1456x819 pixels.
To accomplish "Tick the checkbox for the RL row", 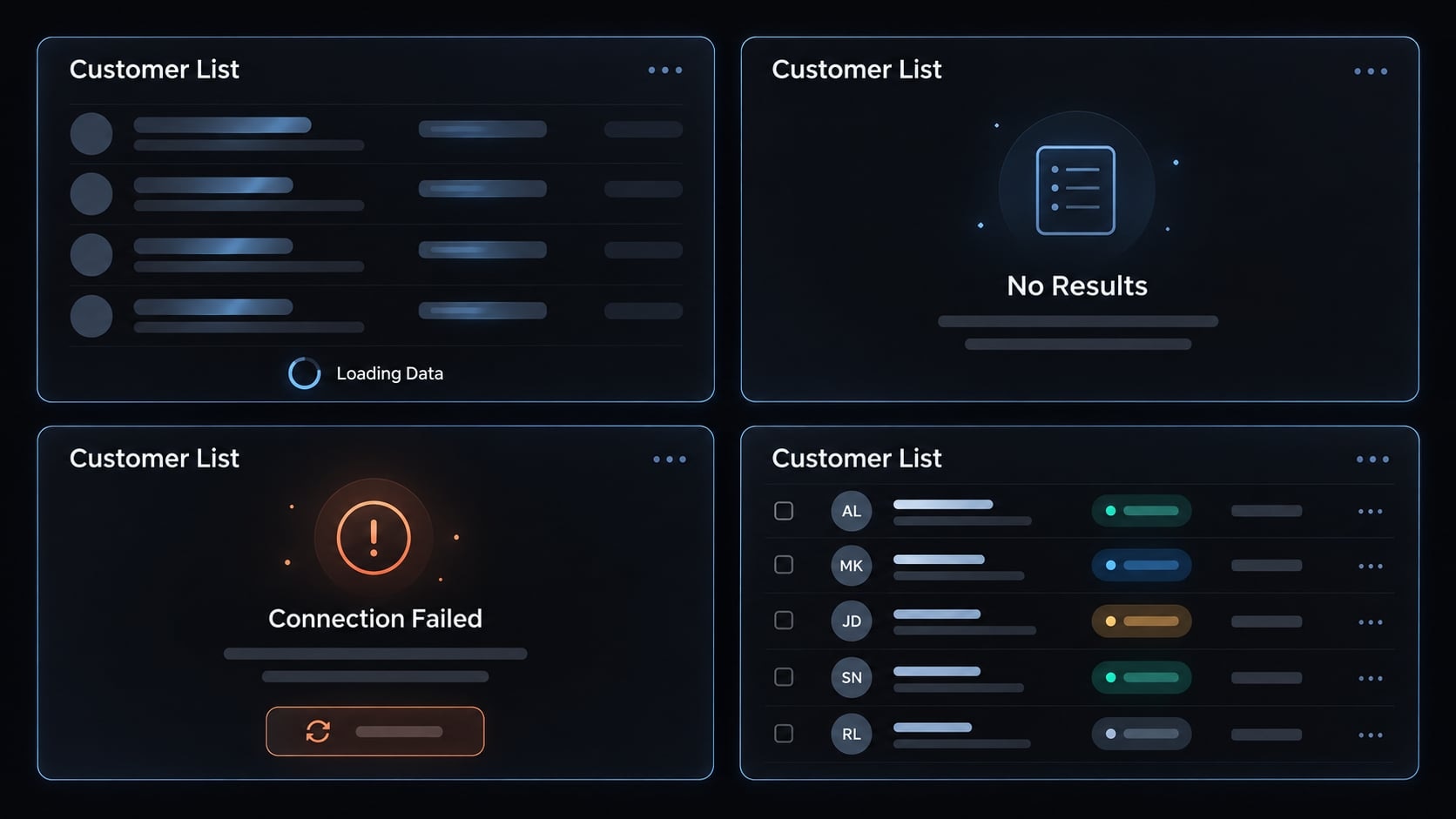I will coord(784,734).
